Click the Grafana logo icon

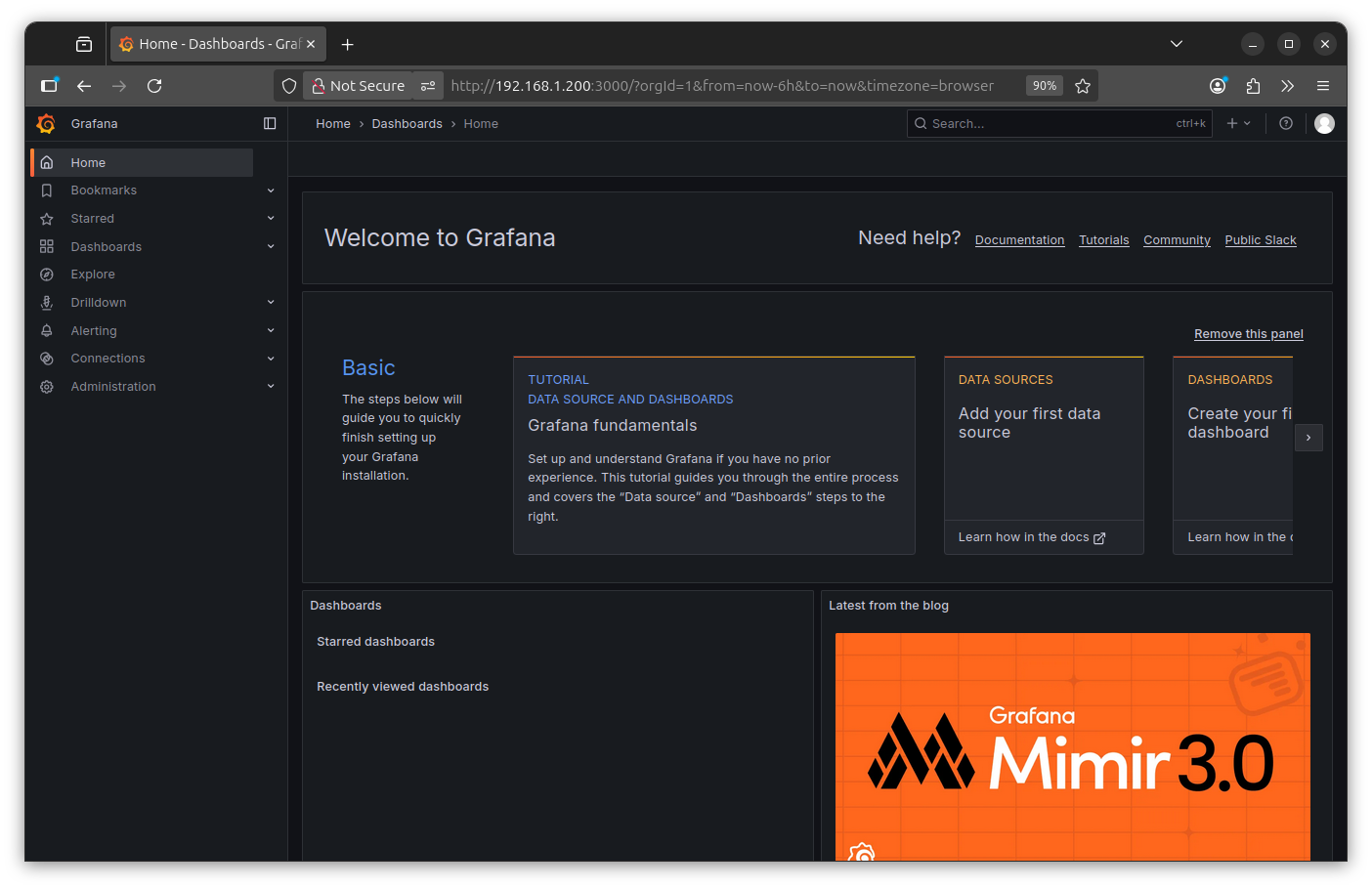[x=46, y=124]
